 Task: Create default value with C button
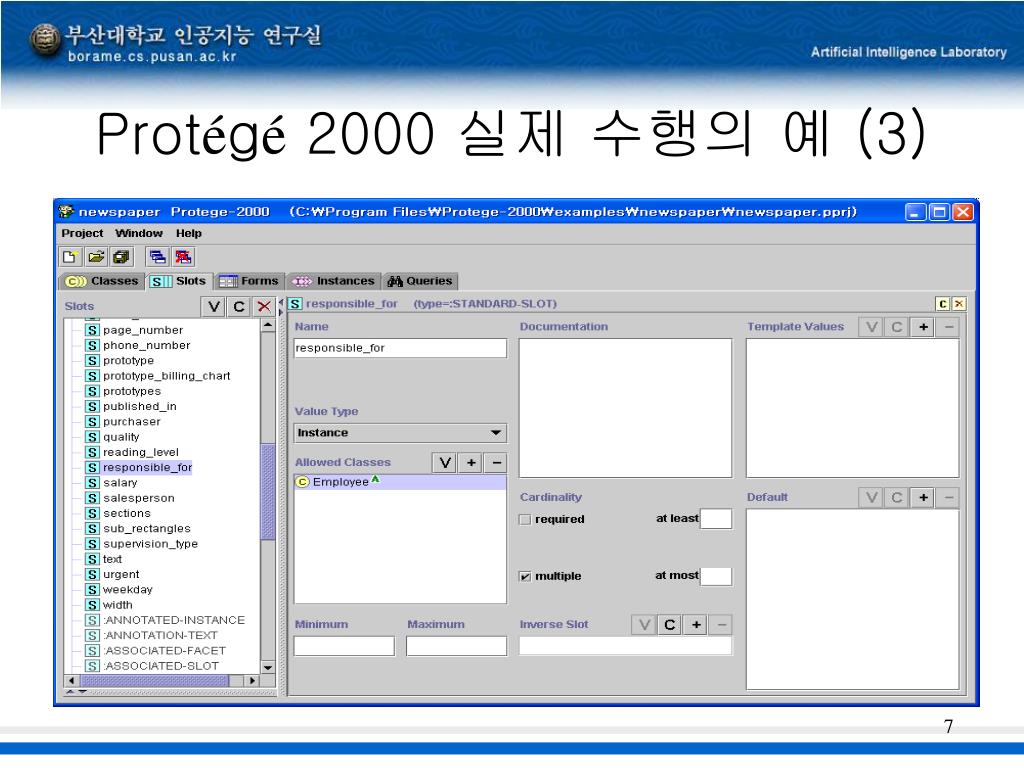pyautogui.click(x=897, y=498)
